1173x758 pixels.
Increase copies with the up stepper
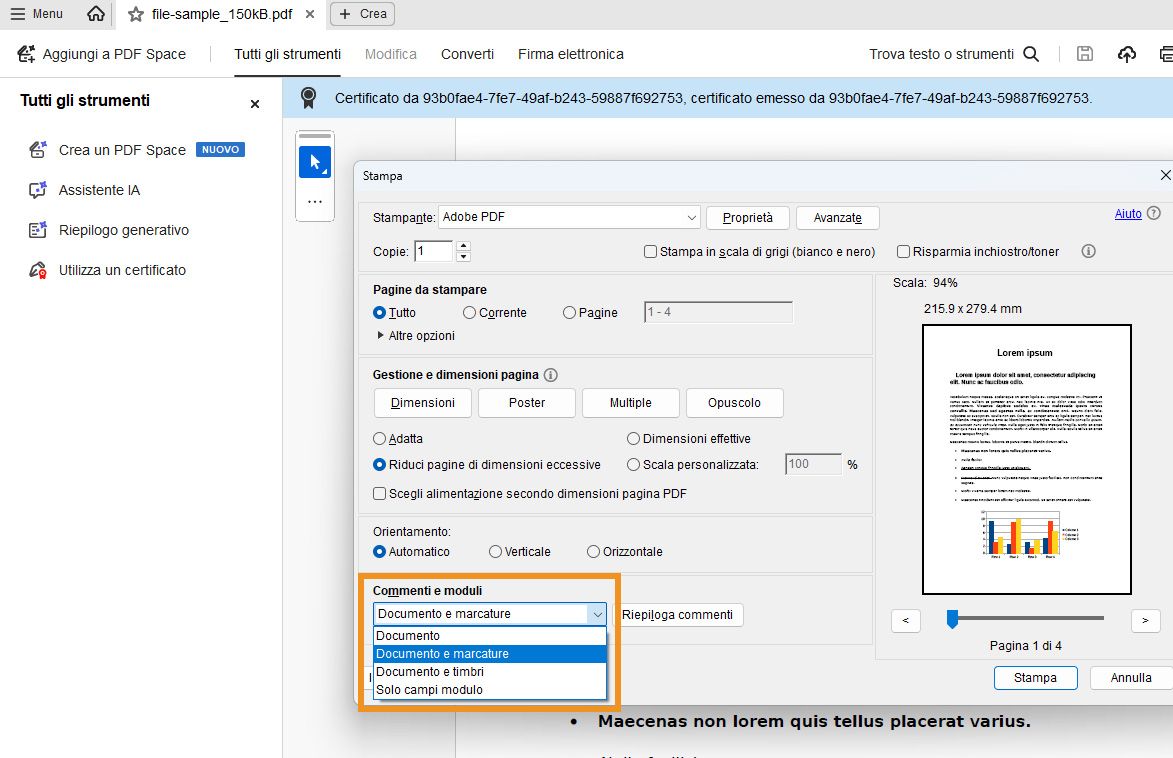coord(463,245)
